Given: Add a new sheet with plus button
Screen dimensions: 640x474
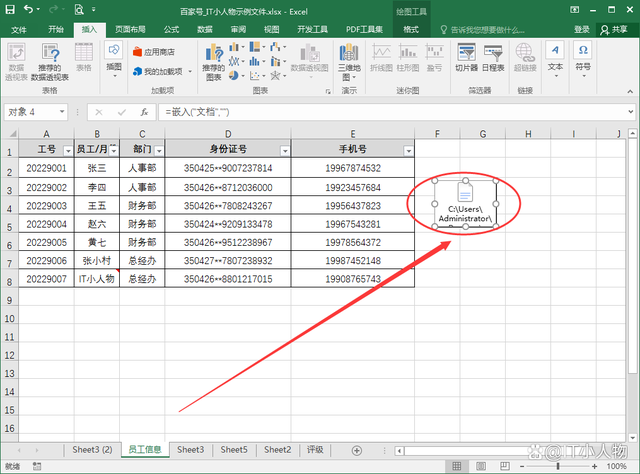Looking at the screenshot, I should [x=356, y=450].
